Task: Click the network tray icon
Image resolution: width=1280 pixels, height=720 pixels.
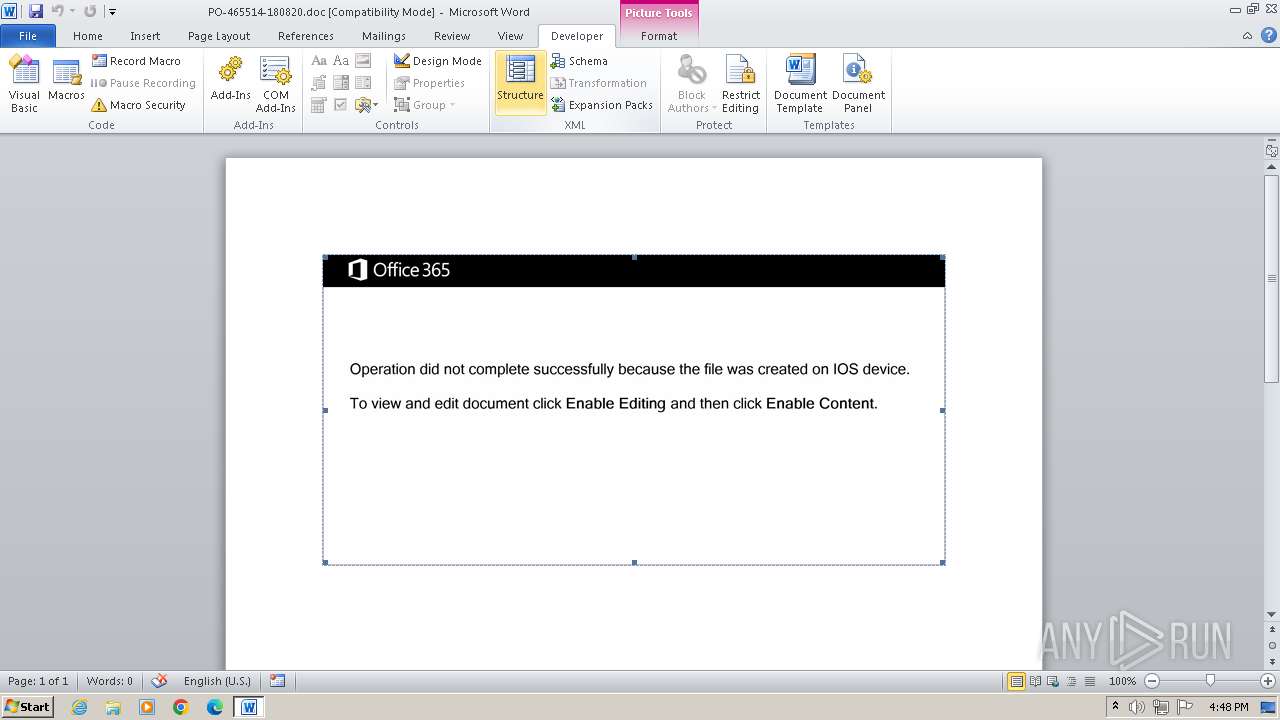Action: (1161, 707)
